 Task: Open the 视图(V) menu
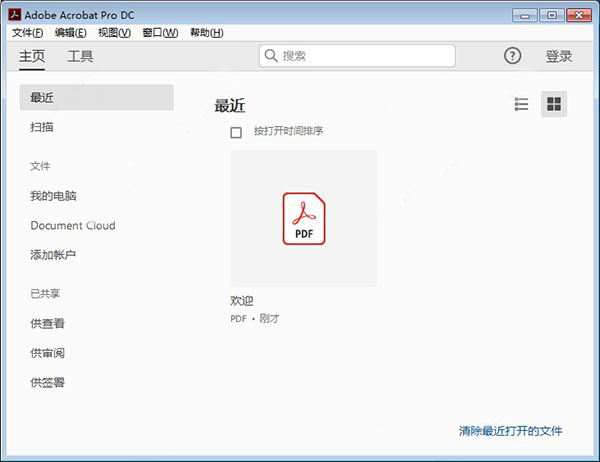click(x=114, y=33)
